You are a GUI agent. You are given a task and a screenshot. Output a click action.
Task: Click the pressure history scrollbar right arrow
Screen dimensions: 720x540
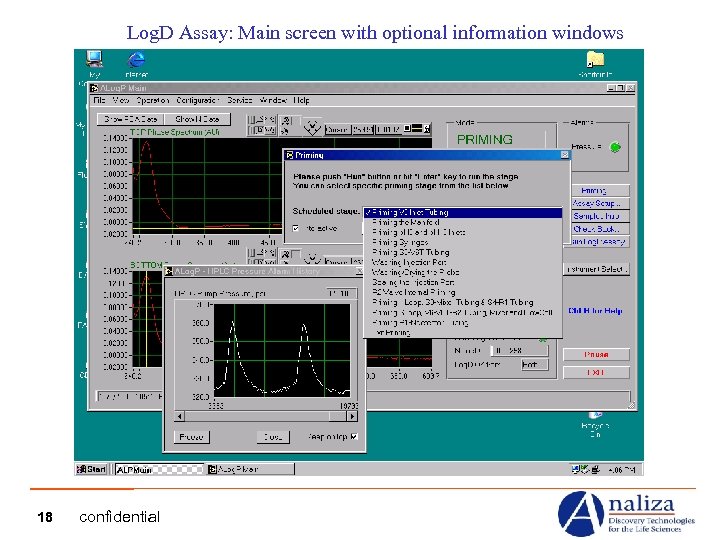(352, 416)
